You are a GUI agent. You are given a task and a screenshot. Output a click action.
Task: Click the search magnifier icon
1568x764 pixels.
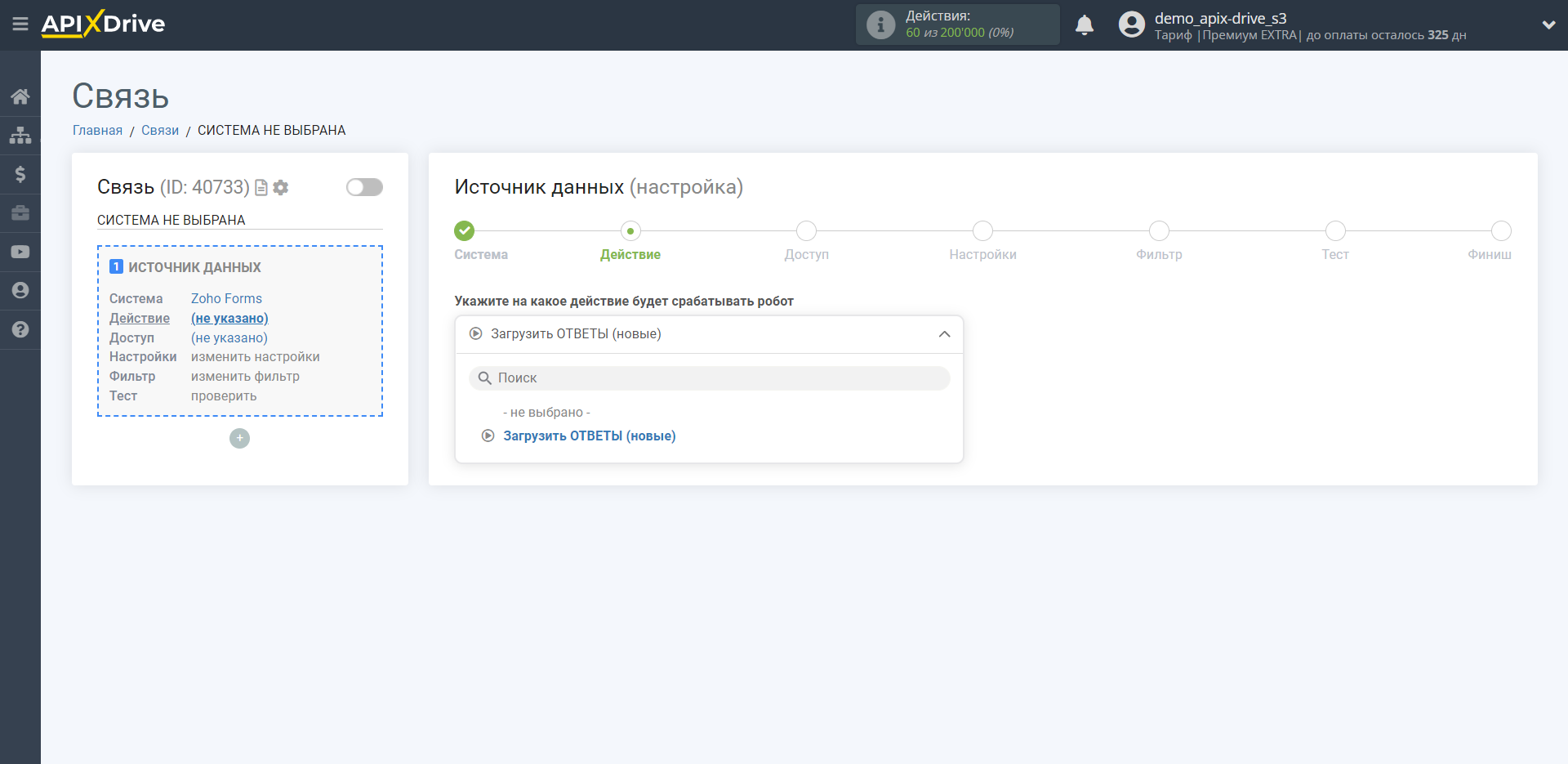[x=484, y=378]
